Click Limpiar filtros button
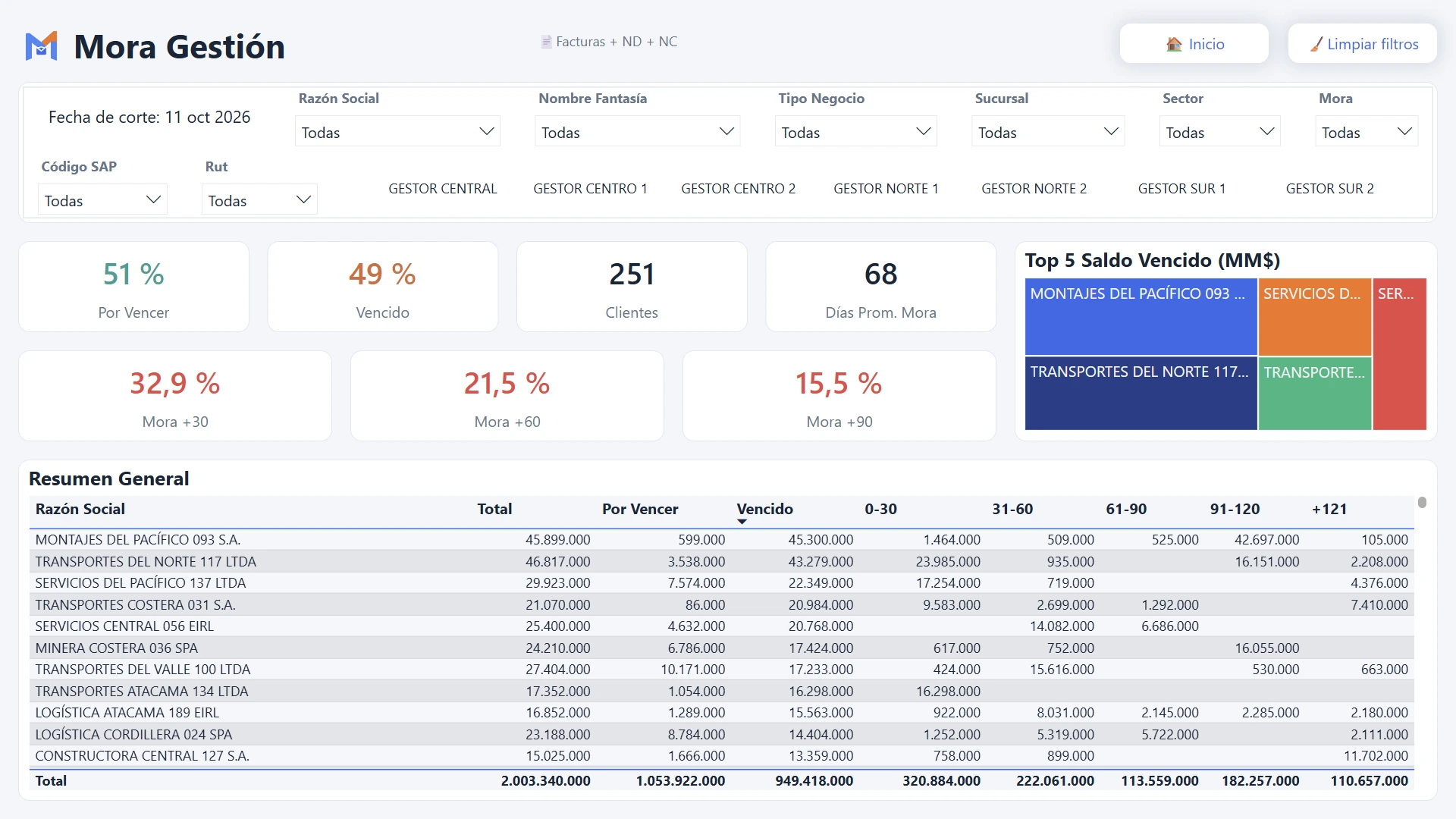Screen dimensions: 1456x819 pyautogui.click(x=1362, y=44)
